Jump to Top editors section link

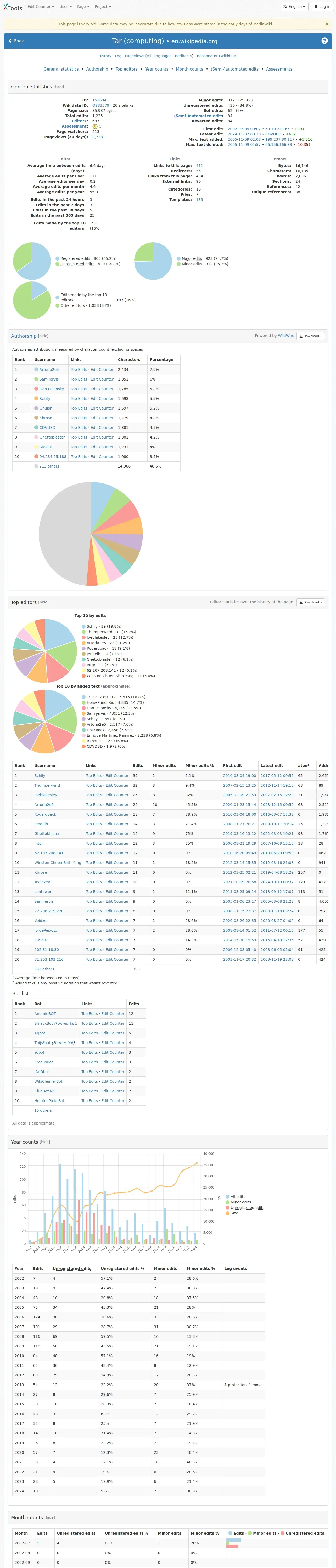coord(126,70)
